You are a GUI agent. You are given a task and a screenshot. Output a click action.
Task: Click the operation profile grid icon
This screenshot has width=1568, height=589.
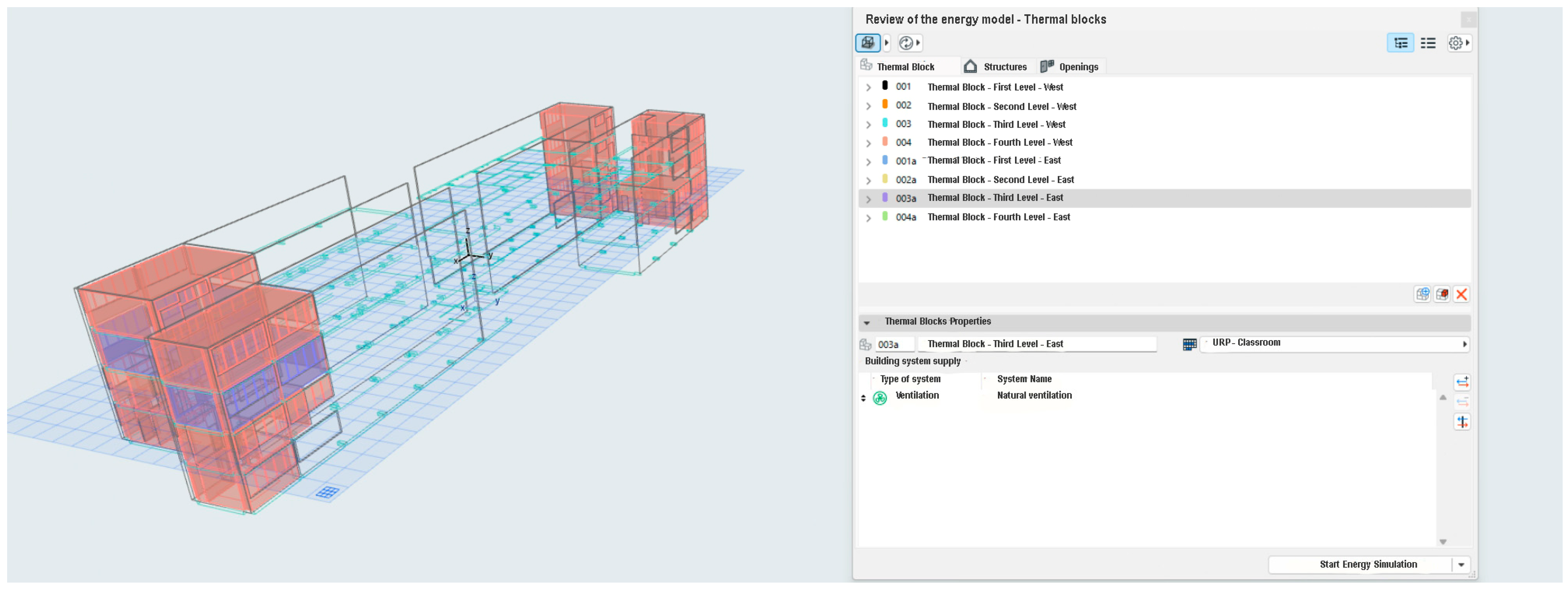point(1189,344)
